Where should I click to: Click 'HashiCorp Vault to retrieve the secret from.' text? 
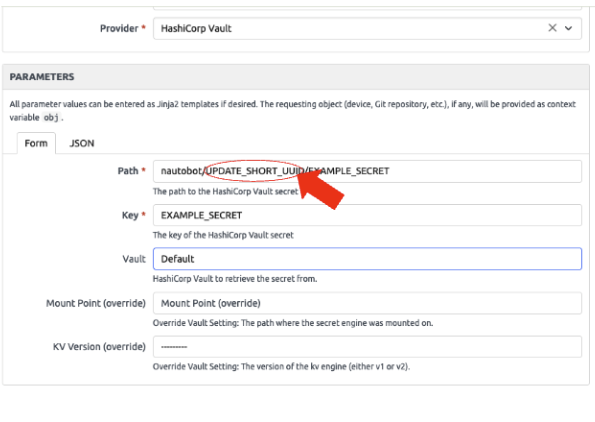pyautogui.click(x=235, y=279)
